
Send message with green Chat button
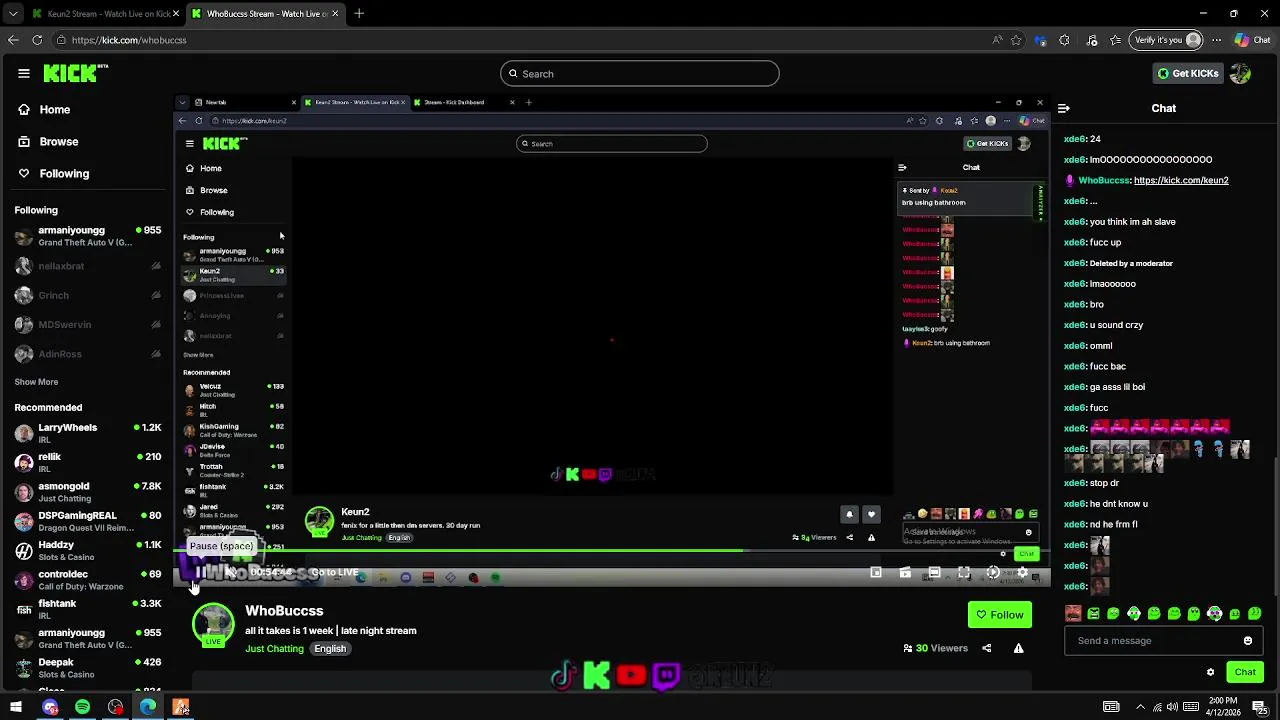tap(1245, 672)
